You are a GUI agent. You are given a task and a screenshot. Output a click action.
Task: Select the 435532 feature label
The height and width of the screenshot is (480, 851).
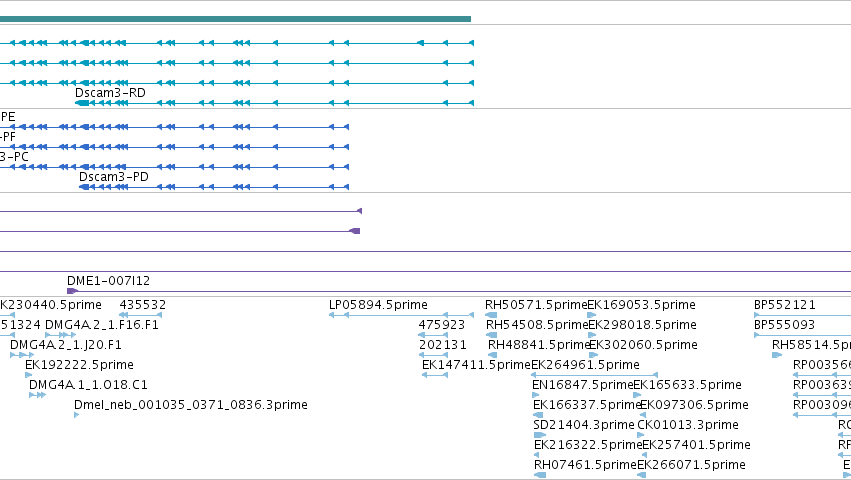[x=143, y=305]
